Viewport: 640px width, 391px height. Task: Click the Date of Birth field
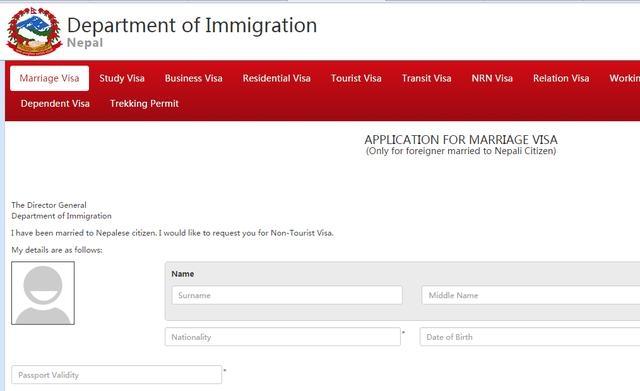[530, 337]
